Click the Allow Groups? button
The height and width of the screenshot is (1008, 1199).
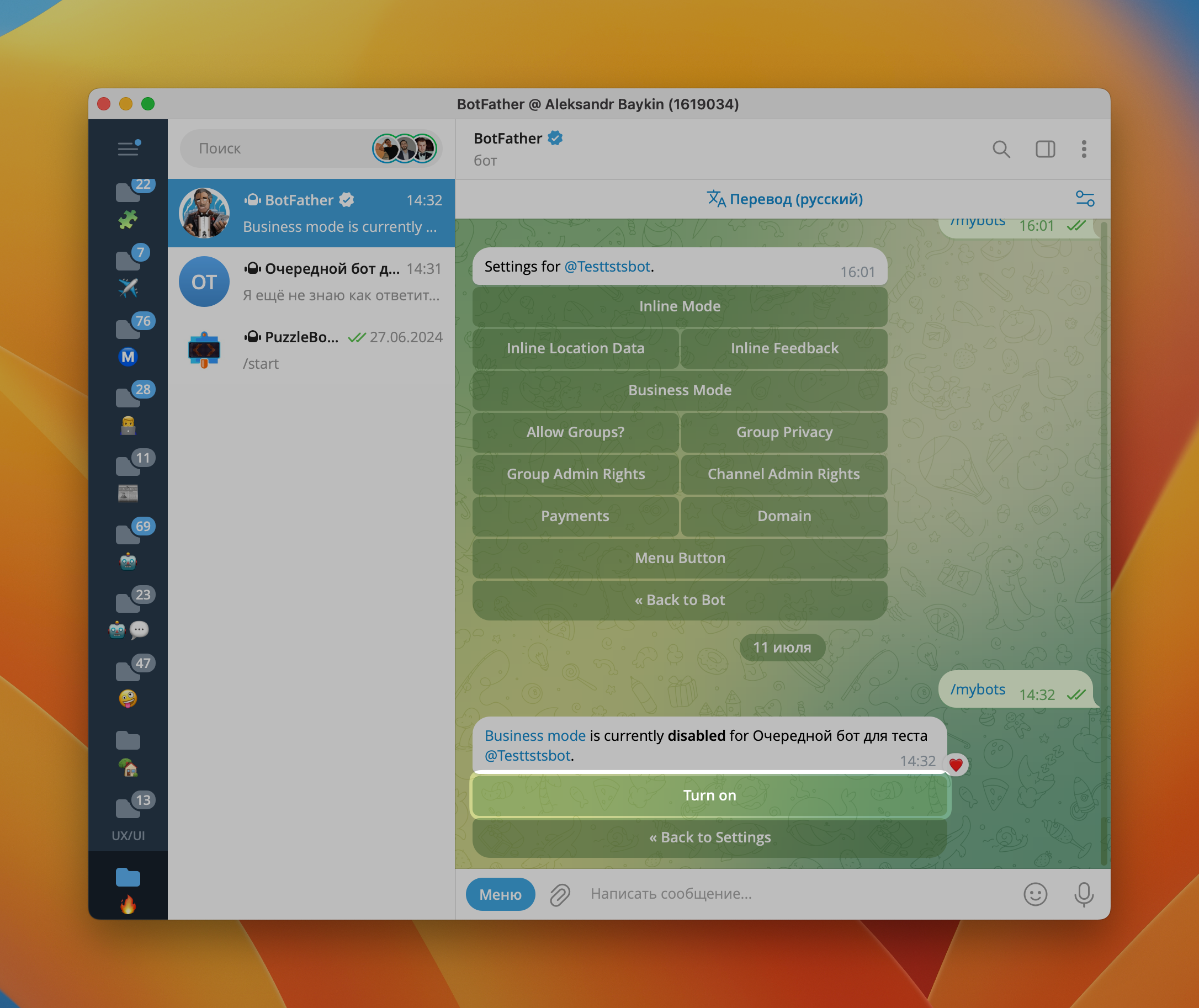click(576, 432)
